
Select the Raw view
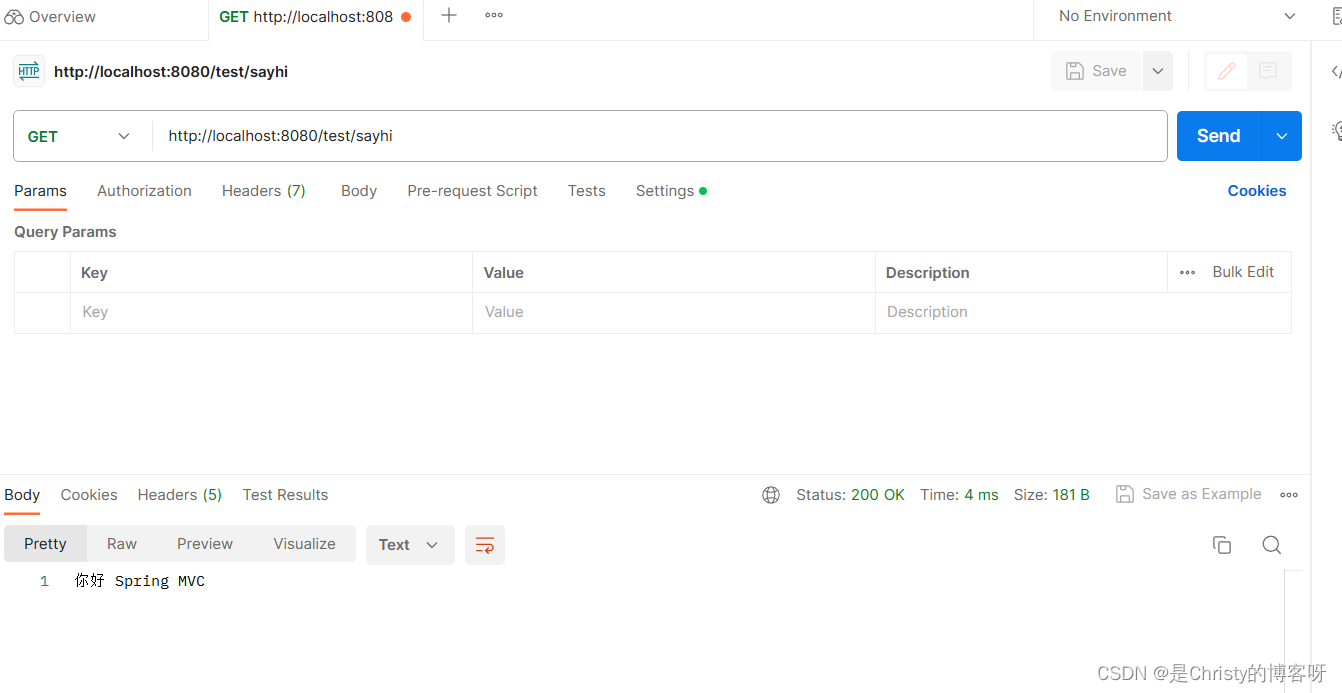122,544
